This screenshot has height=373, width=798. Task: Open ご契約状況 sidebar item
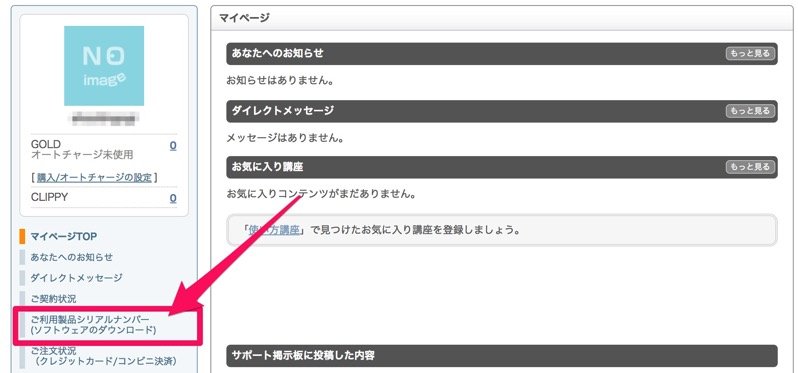pyautogui.click(x=53, y=299)
